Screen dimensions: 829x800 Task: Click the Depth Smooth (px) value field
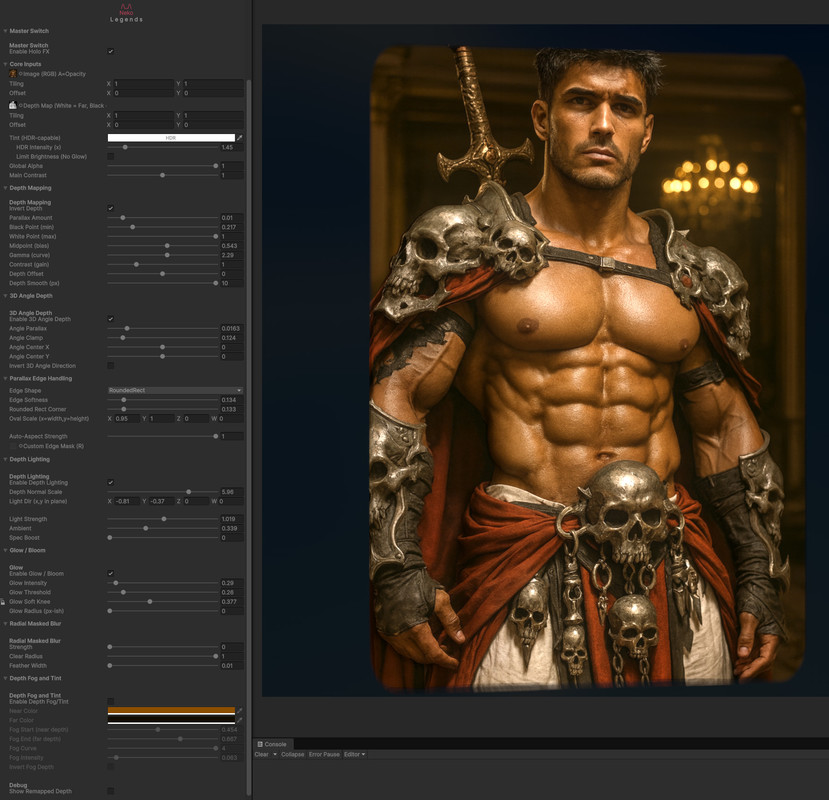pos(232,283)
